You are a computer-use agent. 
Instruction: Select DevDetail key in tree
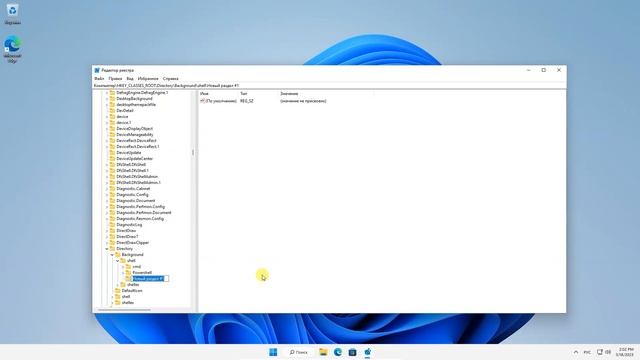(125, 111)
